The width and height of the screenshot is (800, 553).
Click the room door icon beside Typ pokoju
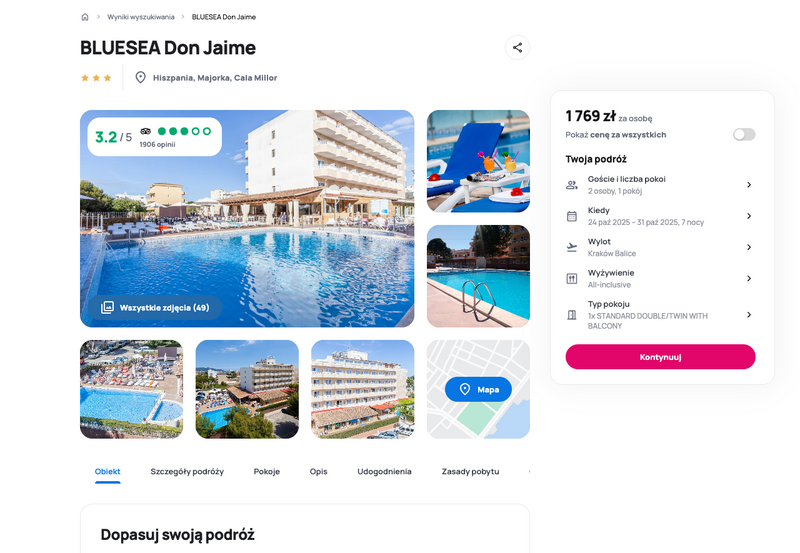[x=572, y=315]
